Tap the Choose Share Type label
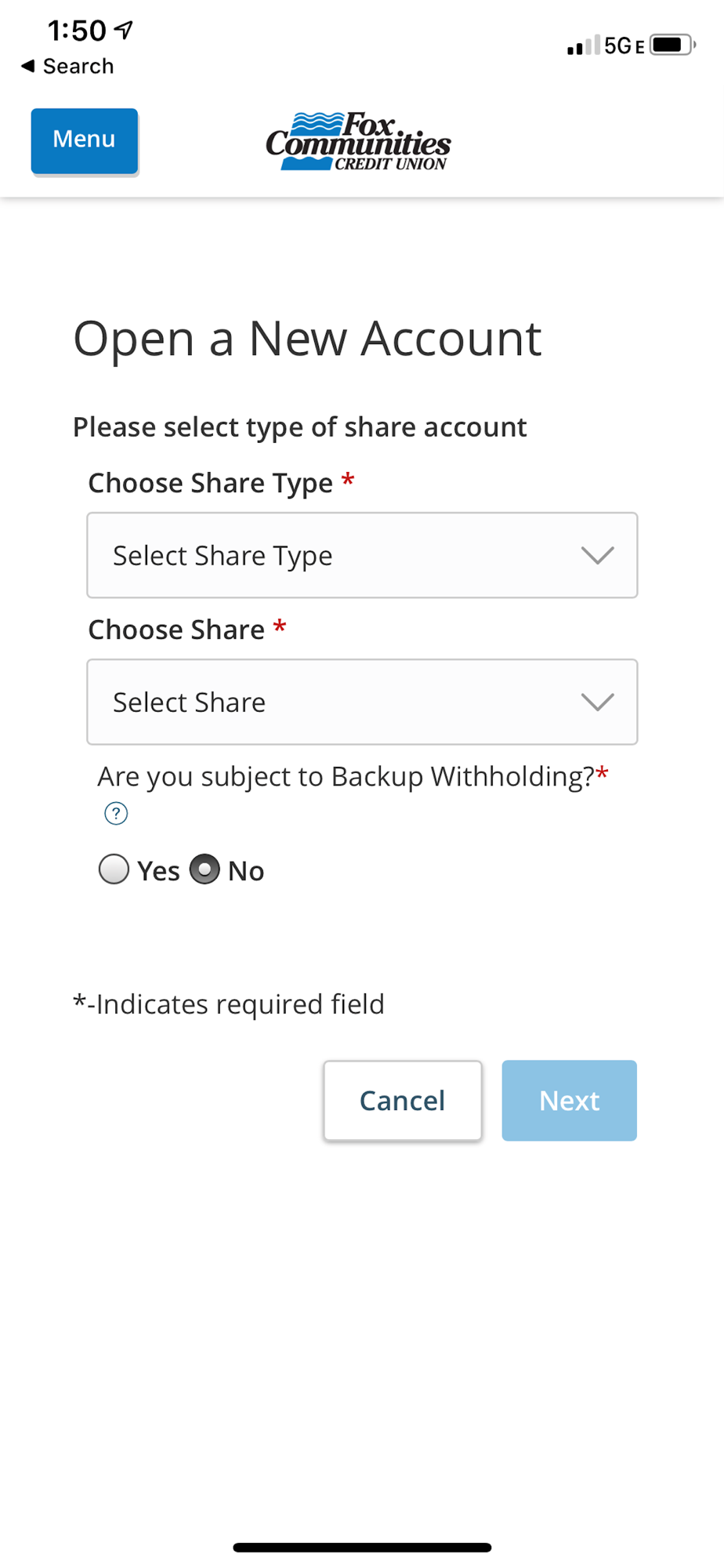Viewport: 724px width, 1568px height. (x=211, y=483)
